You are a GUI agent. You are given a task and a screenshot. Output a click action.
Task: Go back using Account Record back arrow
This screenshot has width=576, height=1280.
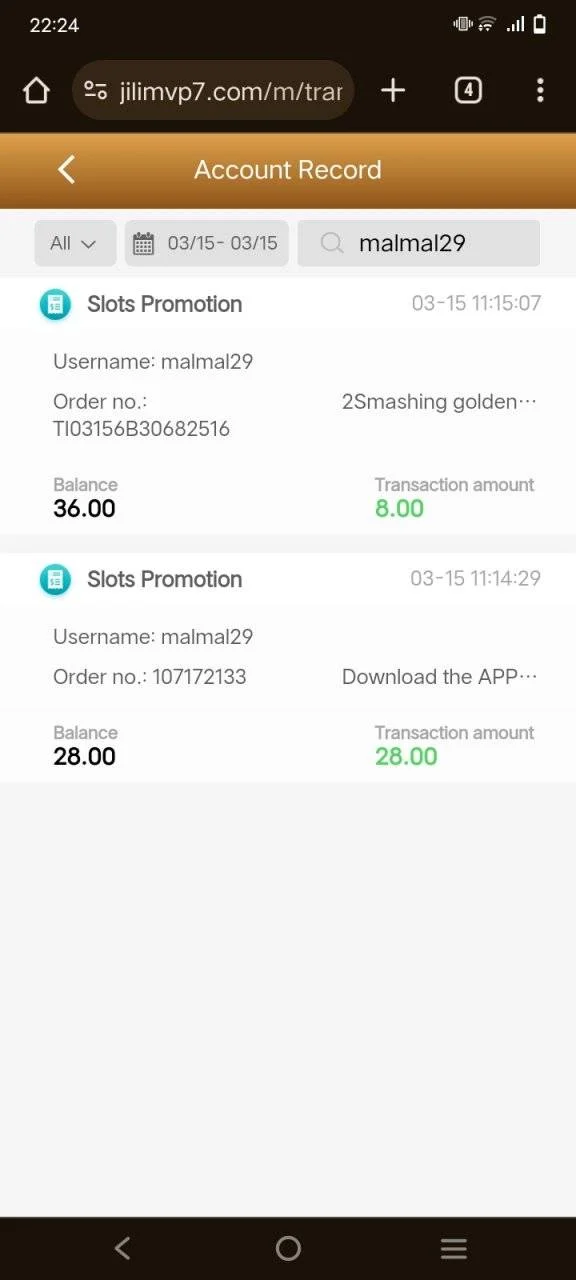point(67,169)
